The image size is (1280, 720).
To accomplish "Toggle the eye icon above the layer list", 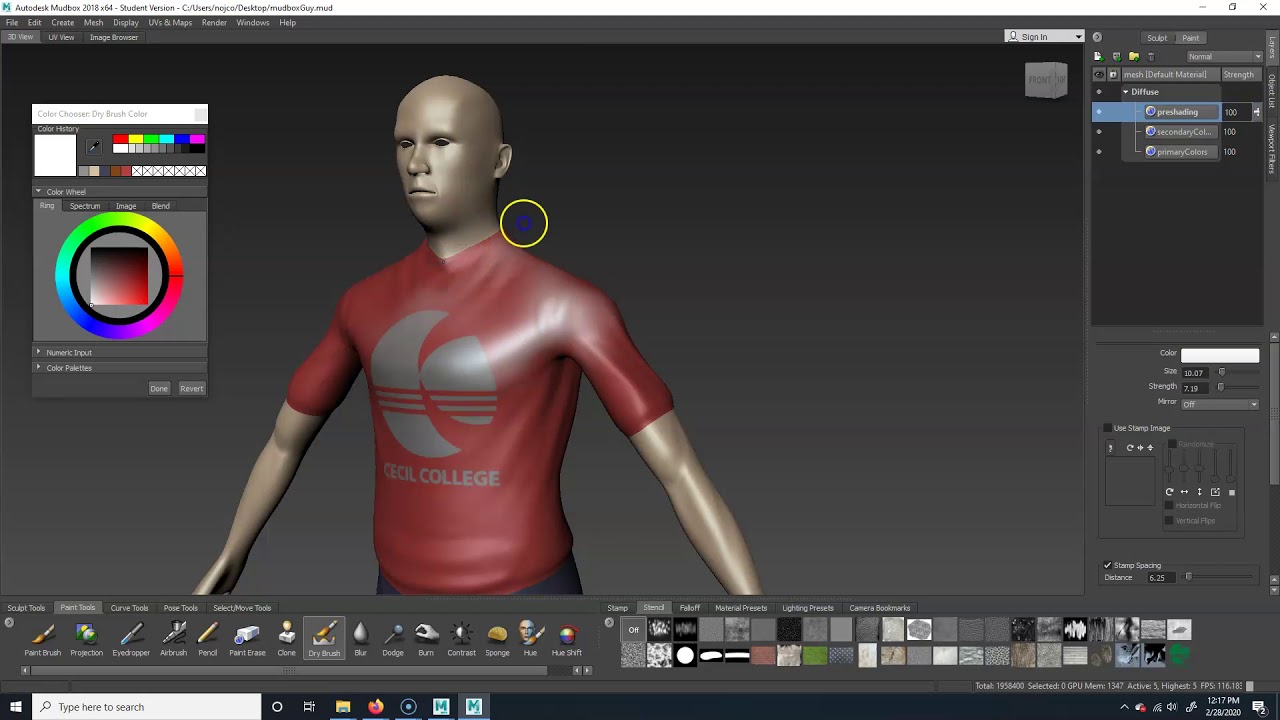I will 1099,74.
